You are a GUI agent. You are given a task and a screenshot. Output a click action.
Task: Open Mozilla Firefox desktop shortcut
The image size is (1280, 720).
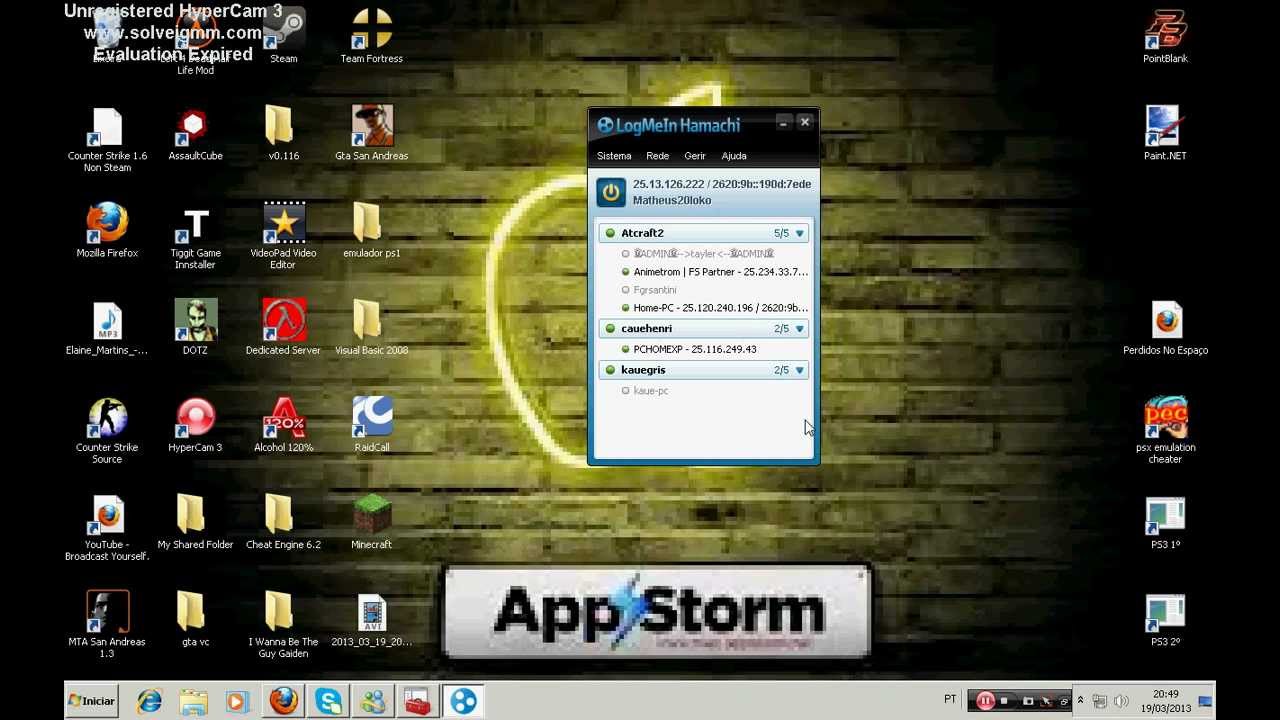coord(107,231)
